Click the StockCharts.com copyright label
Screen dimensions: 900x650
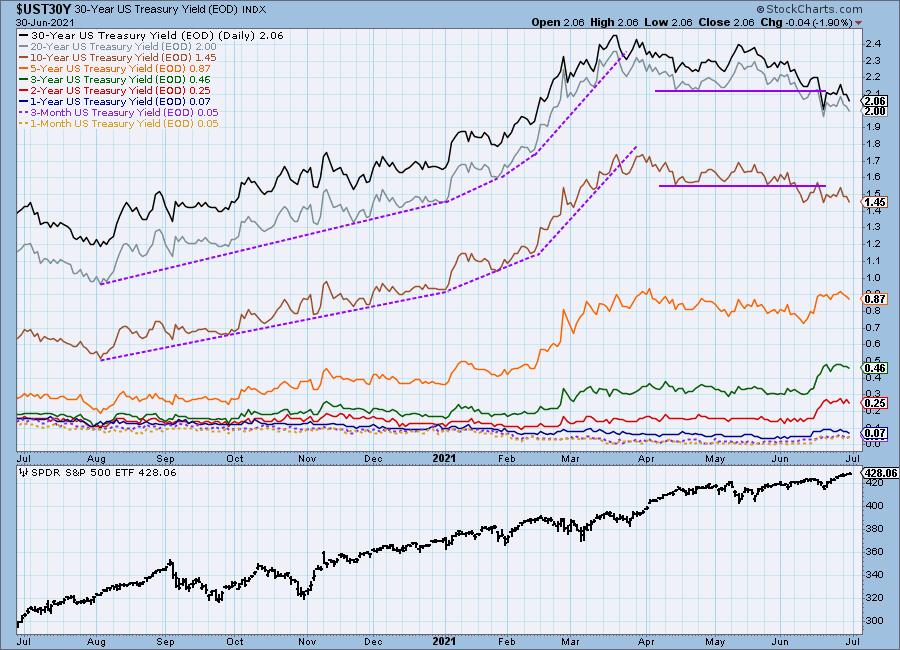809,9
